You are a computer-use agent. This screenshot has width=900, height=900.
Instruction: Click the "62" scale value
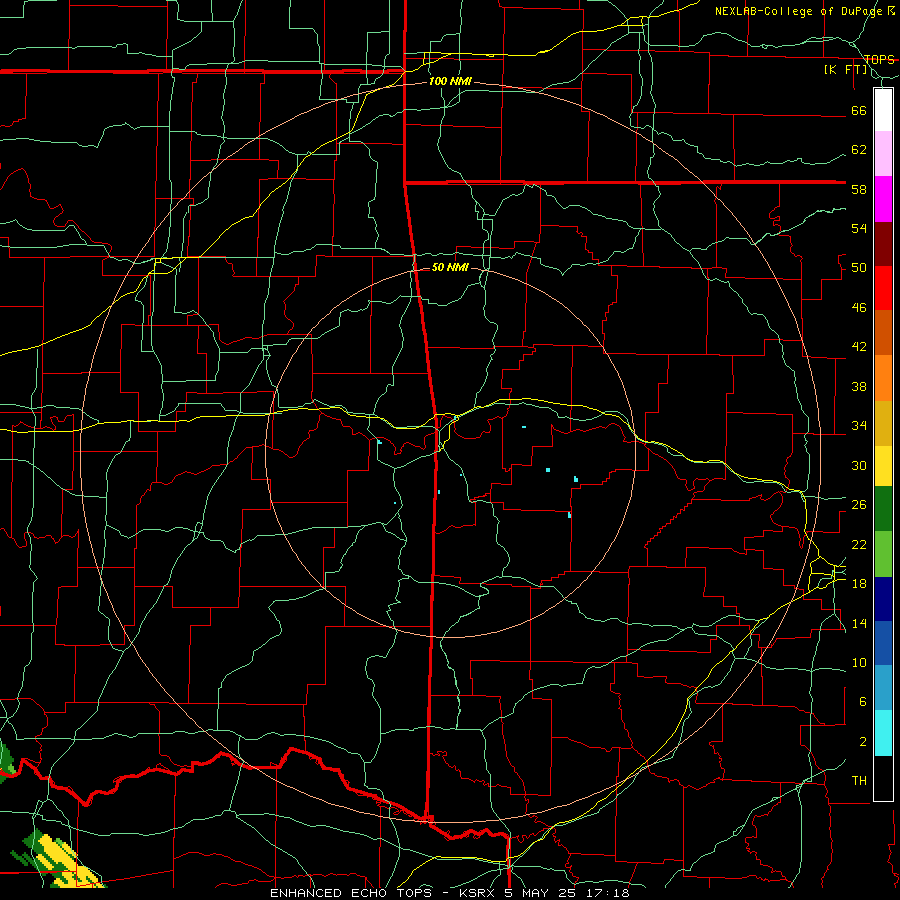[859, 150]
